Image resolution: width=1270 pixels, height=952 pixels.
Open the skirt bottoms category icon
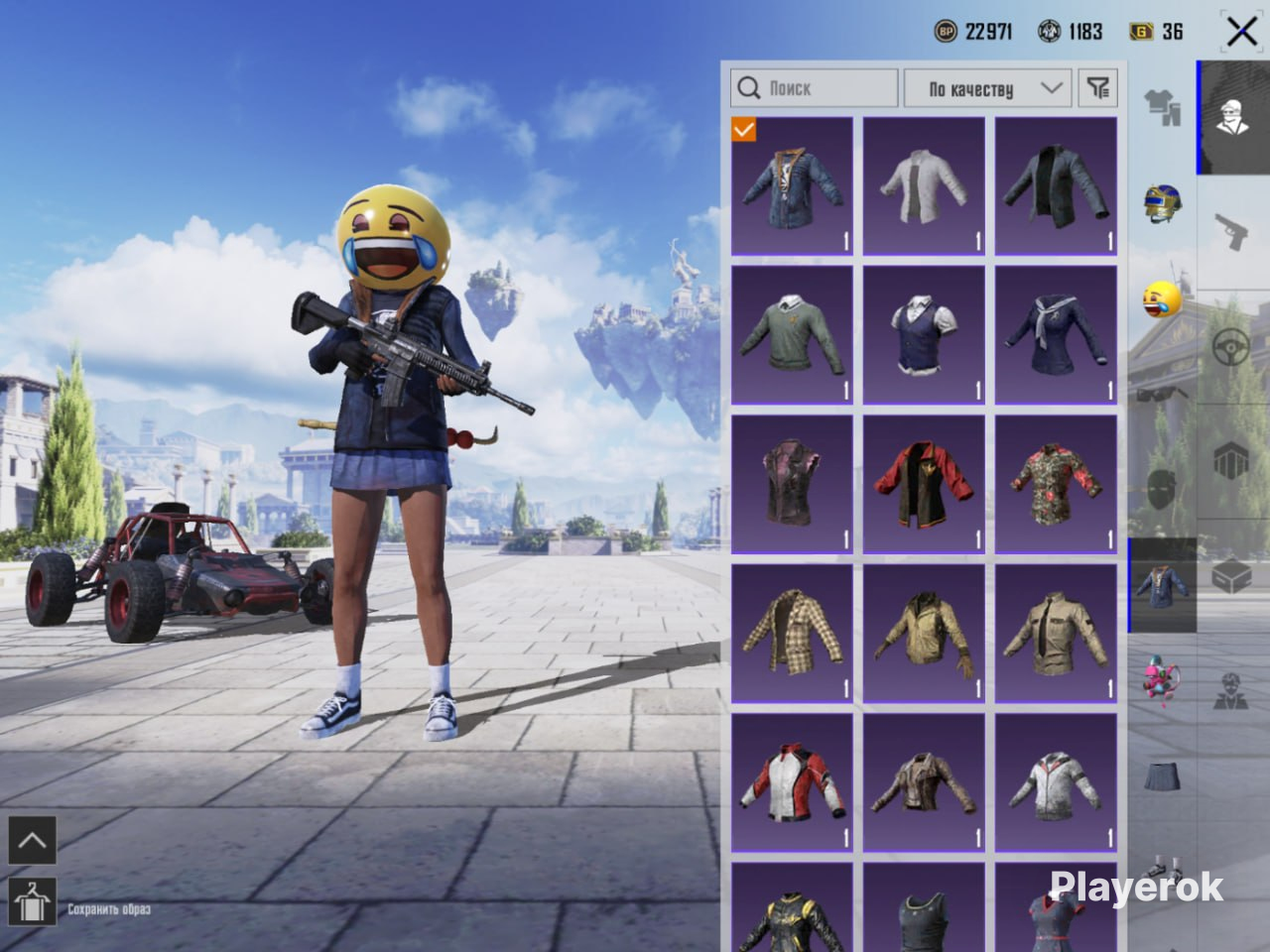[x=1162, y=776]
